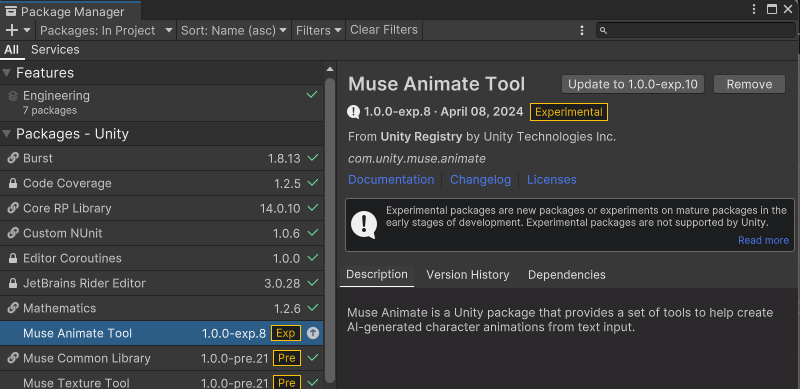Viewport: 800px width, 389px height.
Task: Click the JetBrains Rider Editor lock icon
Action: pyautogui.click(x=13, y=283)
